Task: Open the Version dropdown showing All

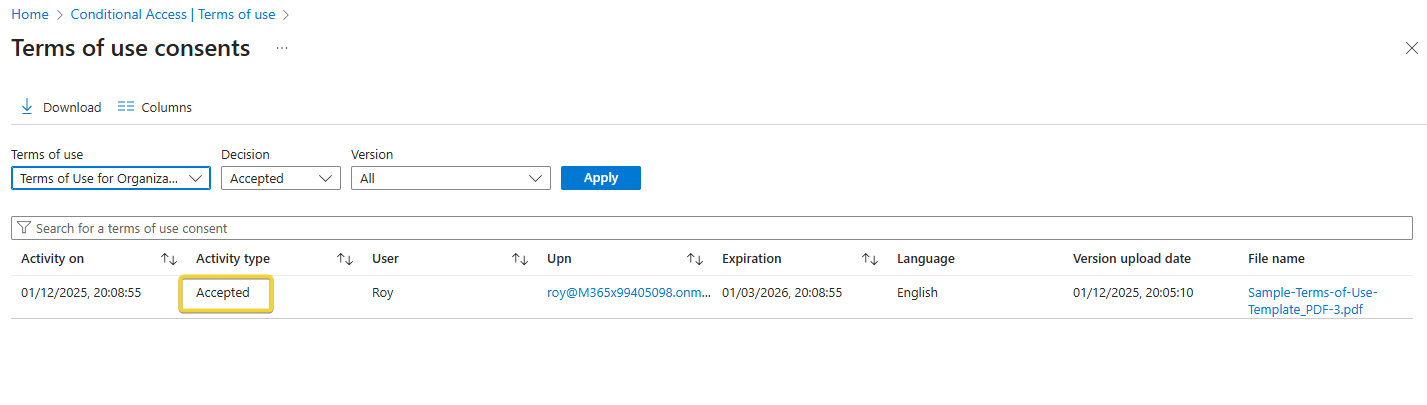Action: point(450,178)
